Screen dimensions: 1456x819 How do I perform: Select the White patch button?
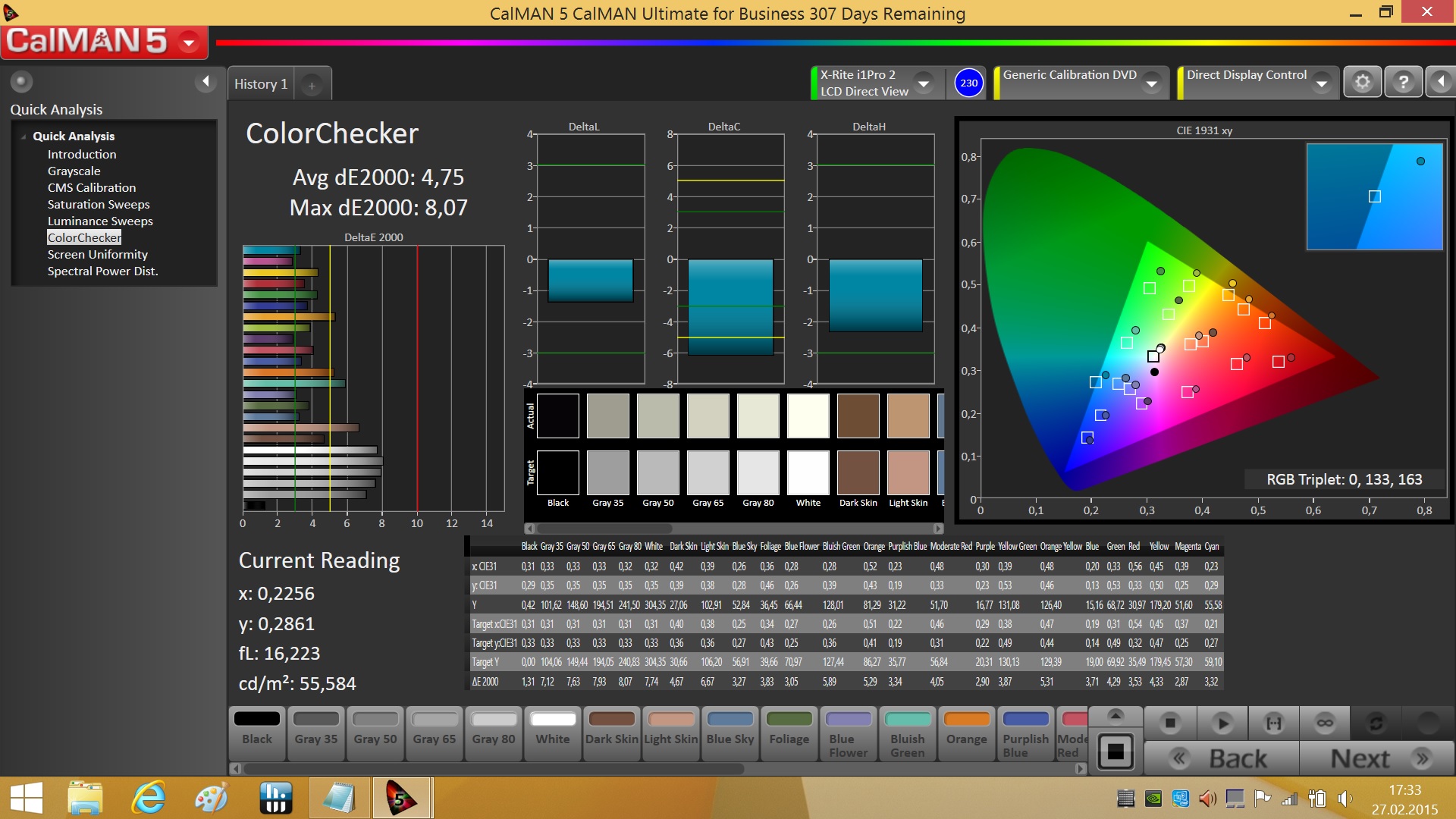pyautogui.click(x=553, y=733)
